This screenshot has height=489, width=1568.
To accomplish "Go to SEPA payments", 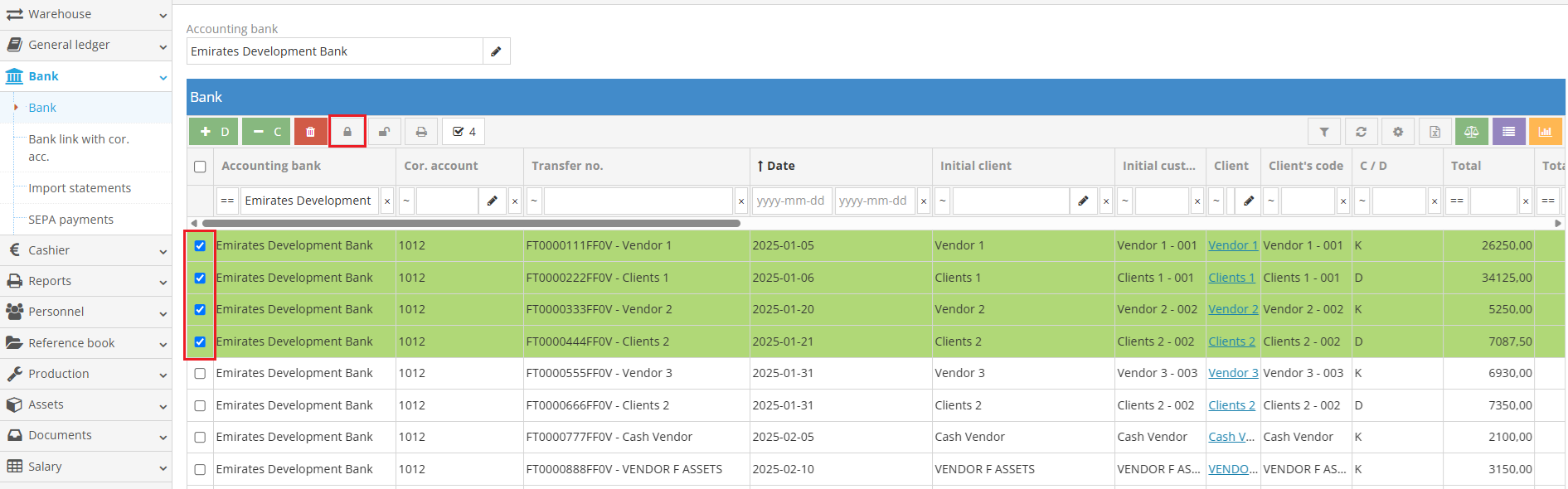I will [x=70, y=220].
